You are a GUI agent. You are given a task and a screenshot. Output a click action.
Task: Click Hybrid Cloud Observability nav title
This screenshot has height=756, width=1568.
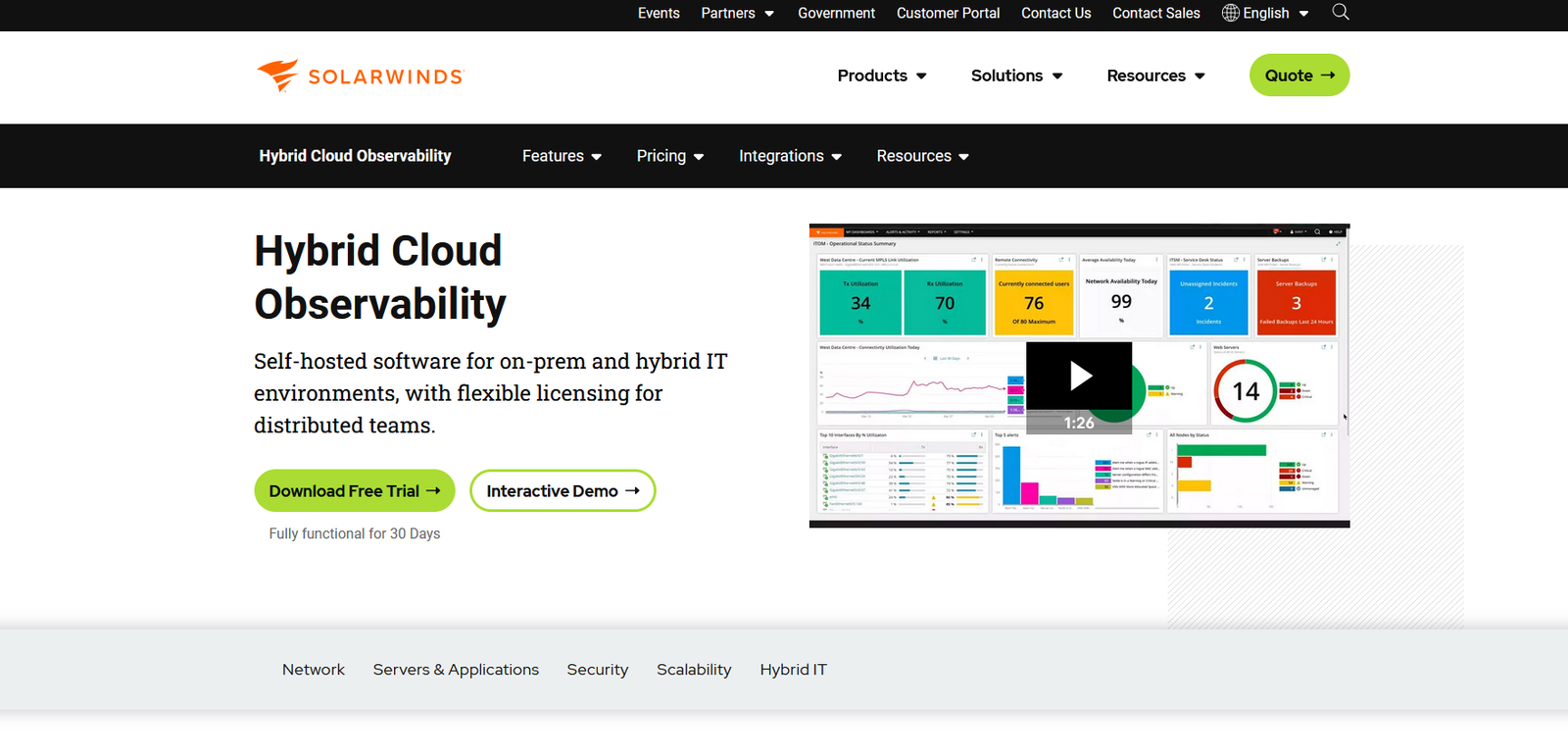[x=355, y=156]
